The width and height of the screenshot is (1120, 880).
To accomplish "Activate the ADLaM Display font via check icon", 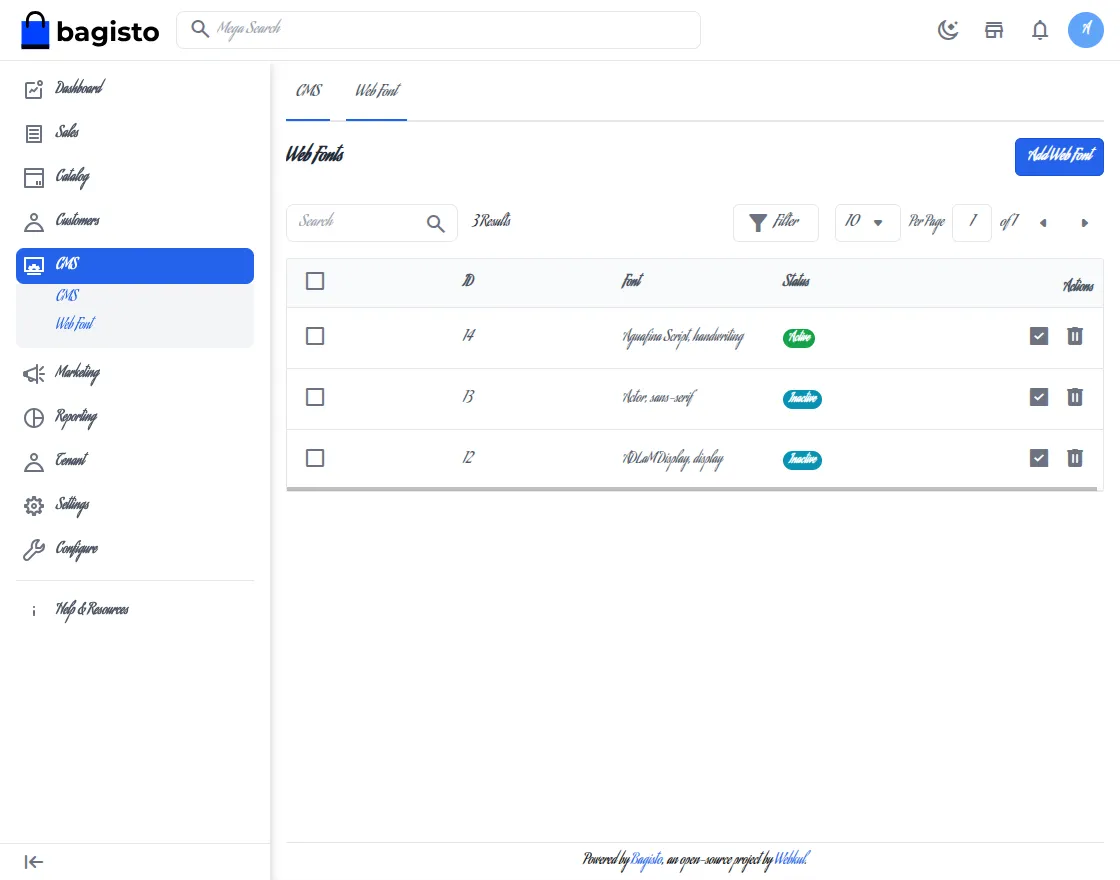I will [x=1039, y=458].
